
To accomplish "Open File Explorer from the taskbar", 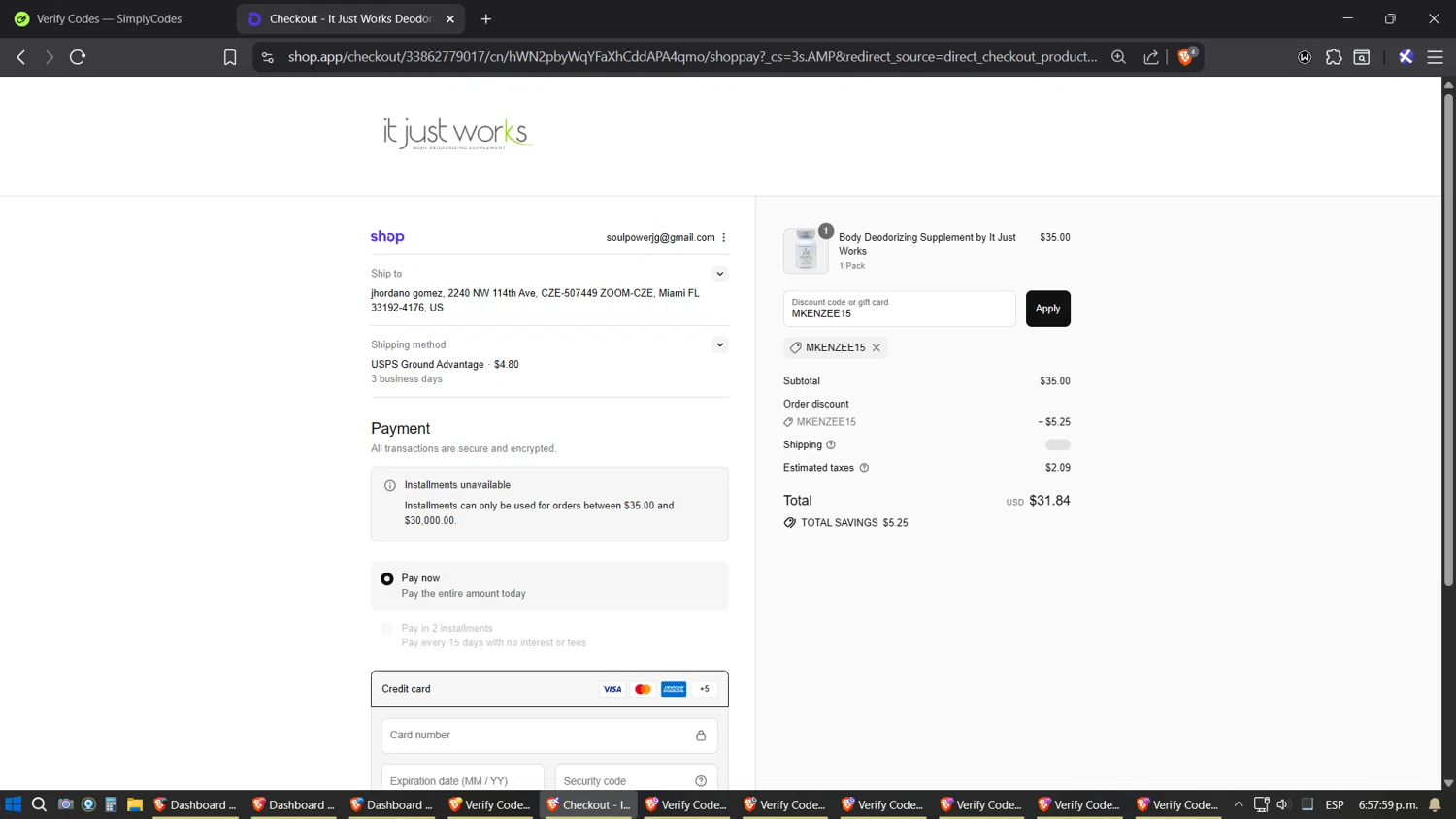I will (x=135, y=804).
